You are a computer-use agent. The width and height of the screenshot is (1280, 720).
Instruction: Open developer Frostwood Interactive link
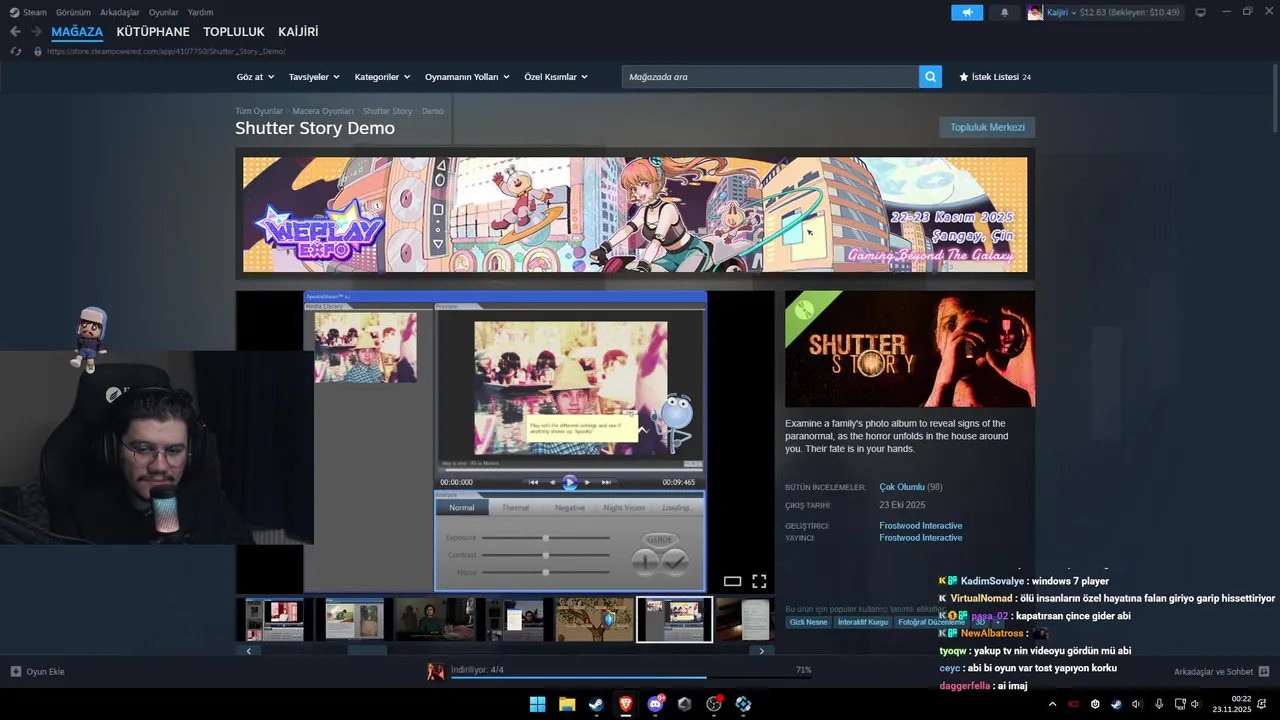point(921,526)
